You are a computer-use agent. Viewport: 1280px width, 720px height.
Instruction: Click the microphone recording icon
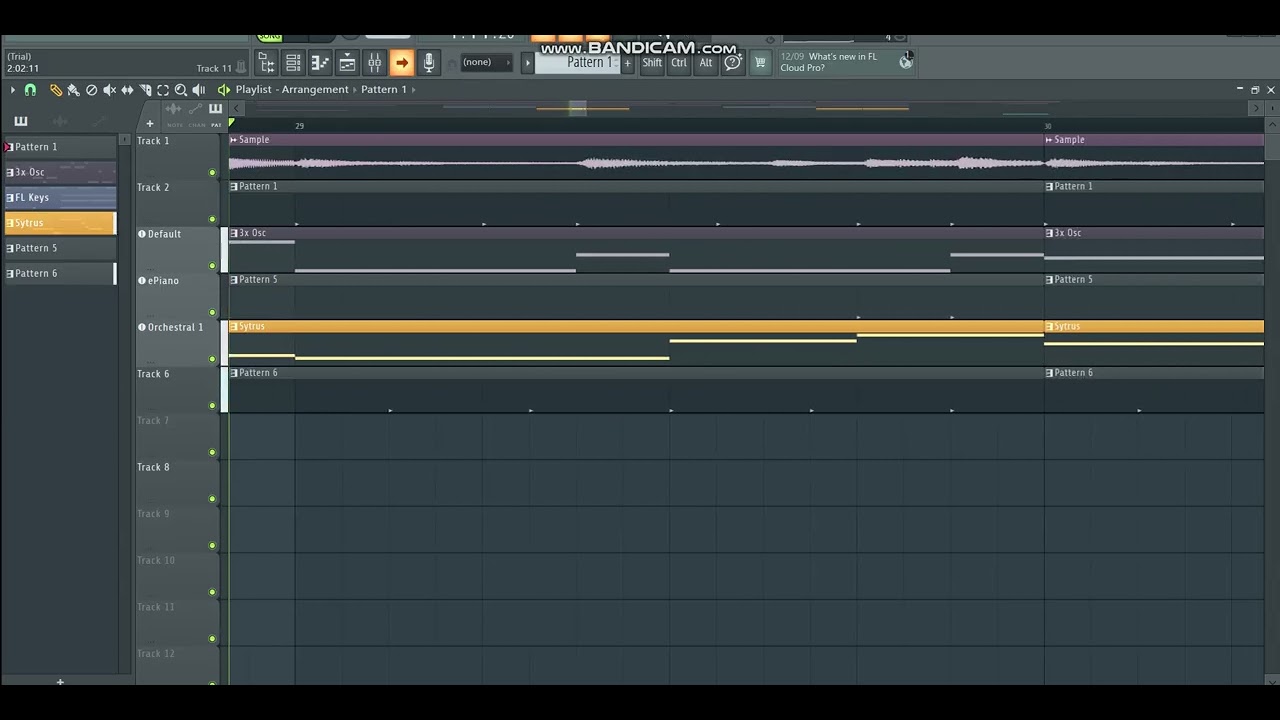[429, 63]
